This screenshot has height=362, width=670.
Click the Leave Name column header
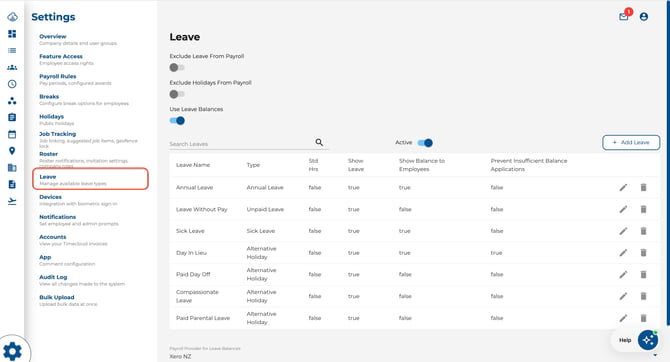(x=193, y=165)
